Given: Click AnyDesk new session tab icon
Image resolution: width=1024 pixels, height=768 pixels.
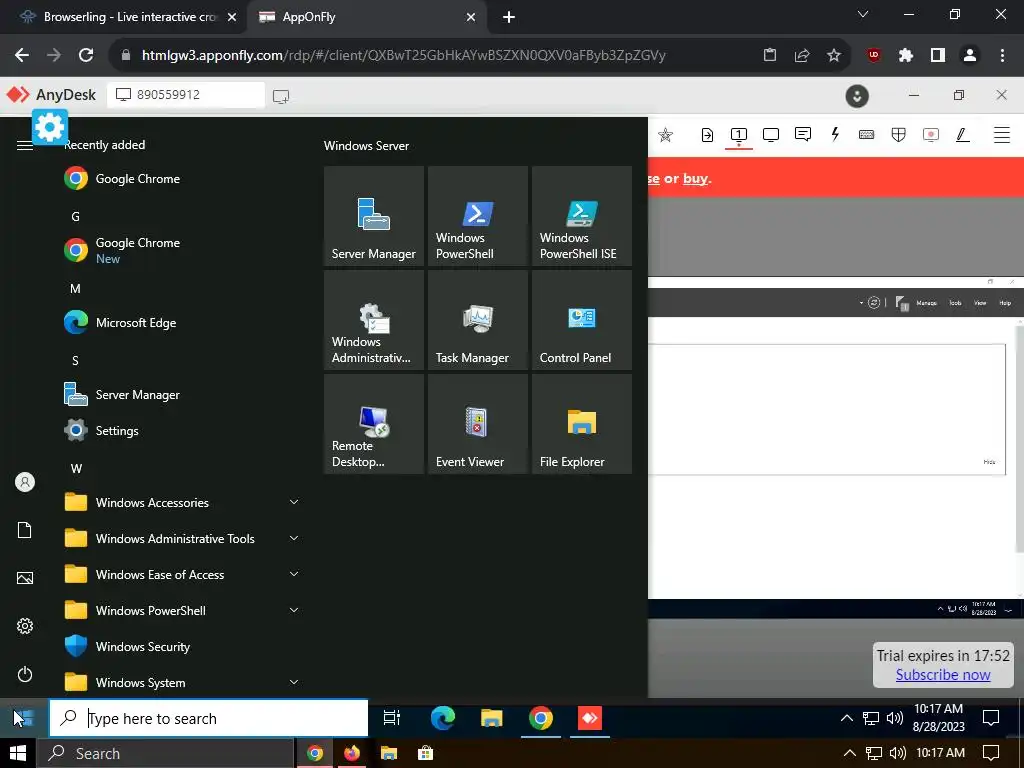Looking at the screenshot, I should (x=281, y=97).
